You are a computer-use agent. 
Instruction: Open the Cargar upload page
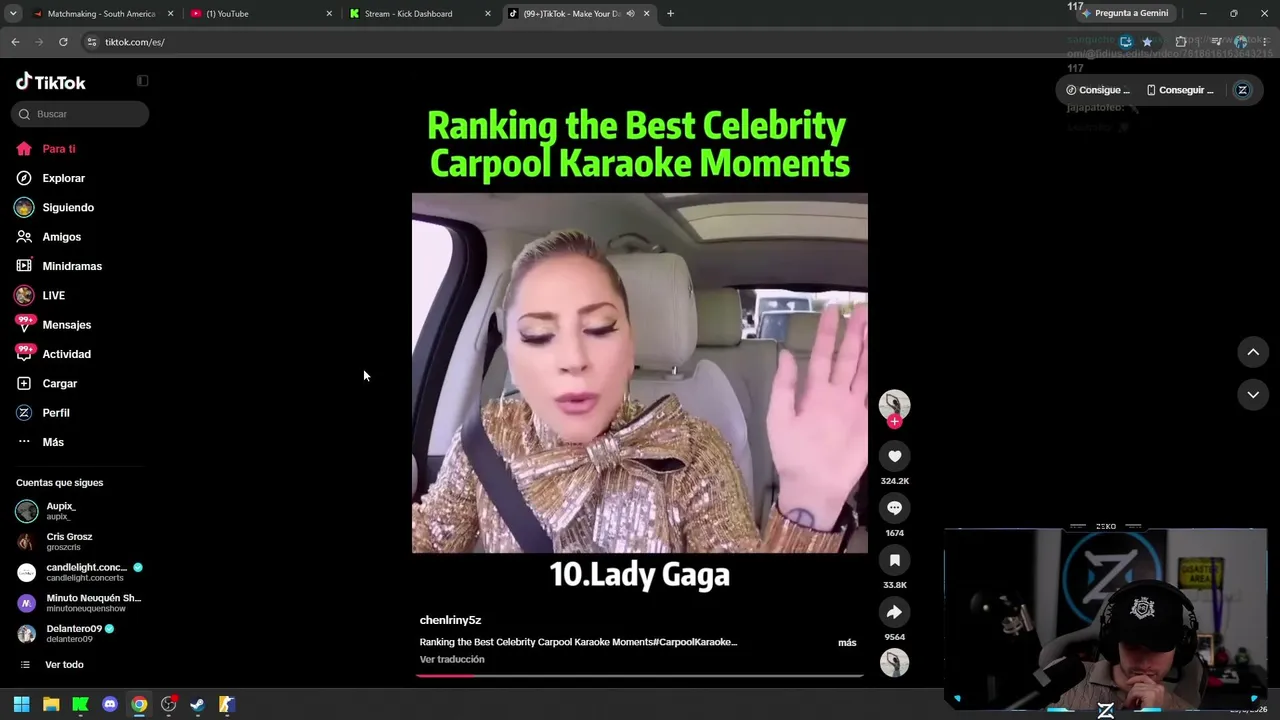click(59, 384)
